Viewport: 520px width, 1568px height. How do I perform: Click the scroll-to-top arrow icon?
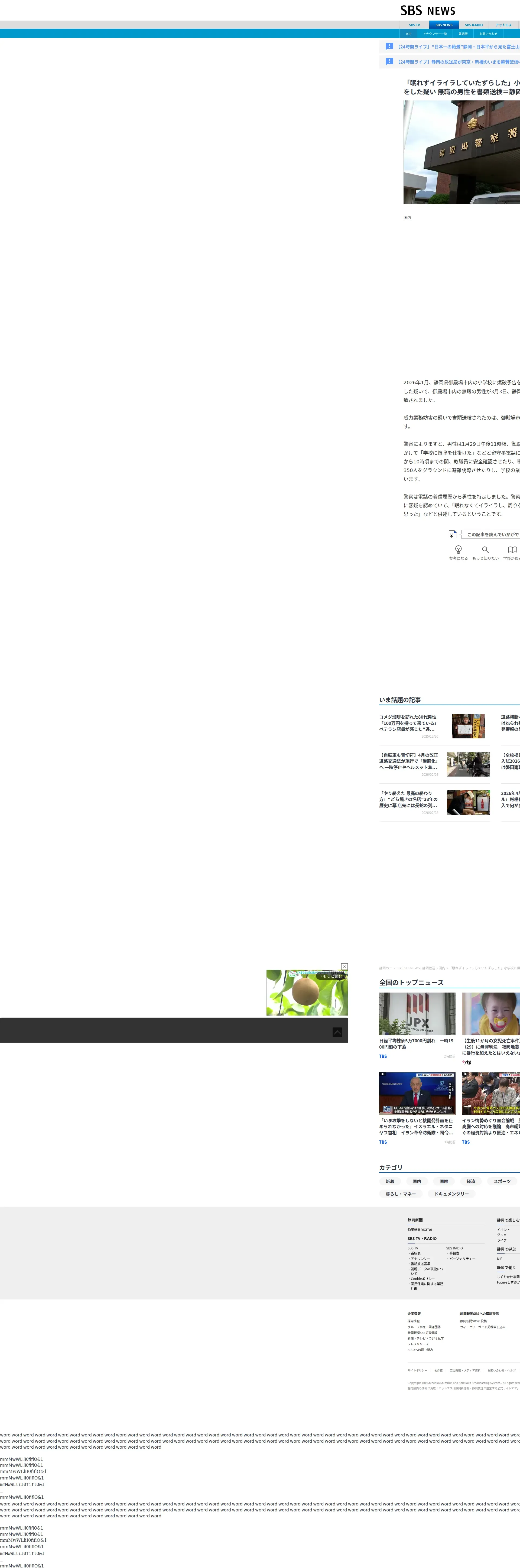pos(337,1032)
